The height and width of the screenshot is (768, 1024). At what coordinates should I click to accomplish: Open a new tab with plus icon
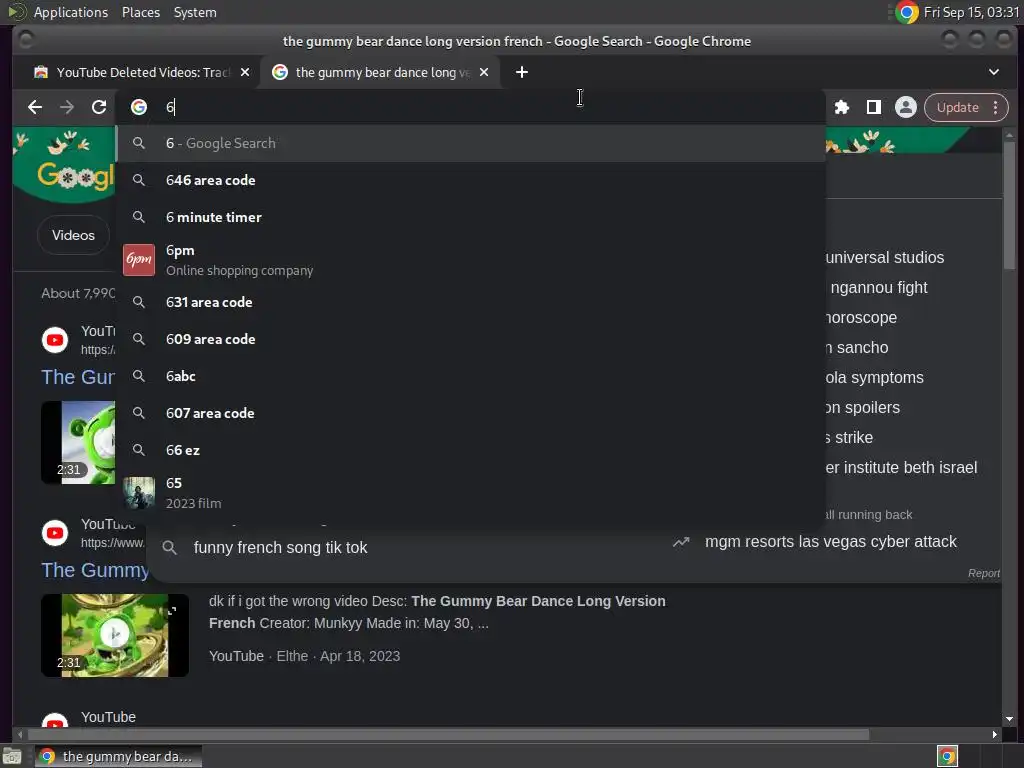pos(521,72)
